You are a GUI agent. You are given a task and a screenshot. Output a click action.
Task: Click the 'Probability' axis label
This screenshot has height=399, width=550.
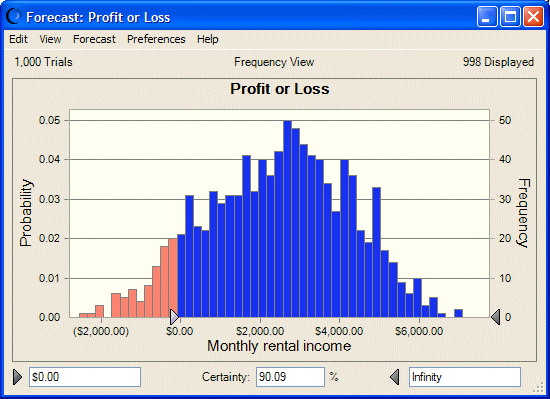(x=26, y=213)
